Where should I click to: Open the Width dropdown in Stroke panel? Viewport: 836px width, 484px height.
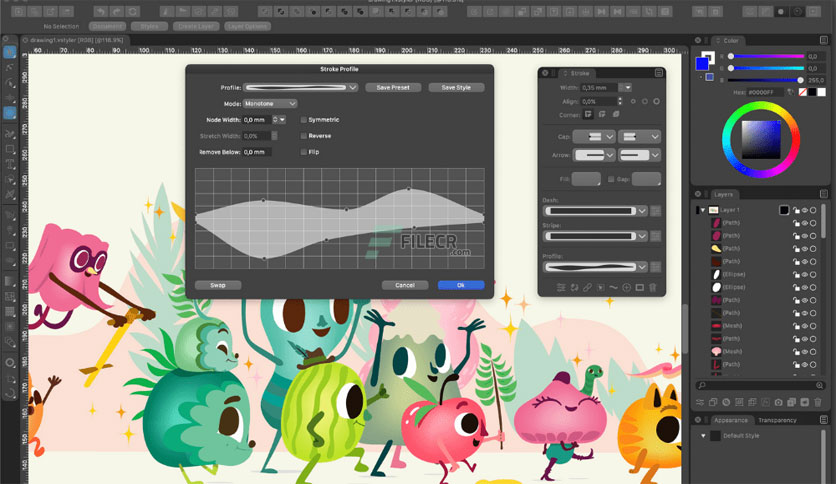point(628,87)
